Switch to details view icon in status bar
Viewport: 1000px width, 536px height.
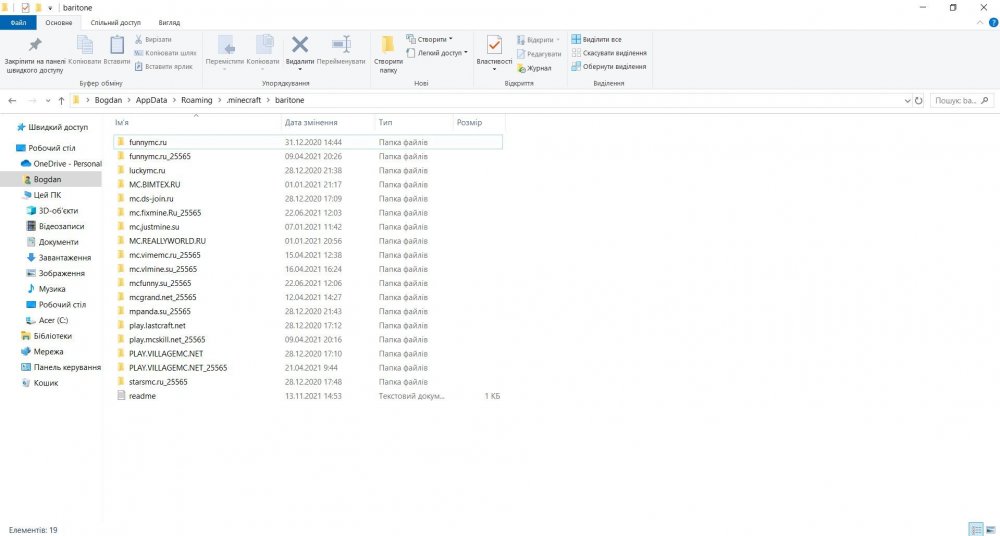click(x=976, y=530)
